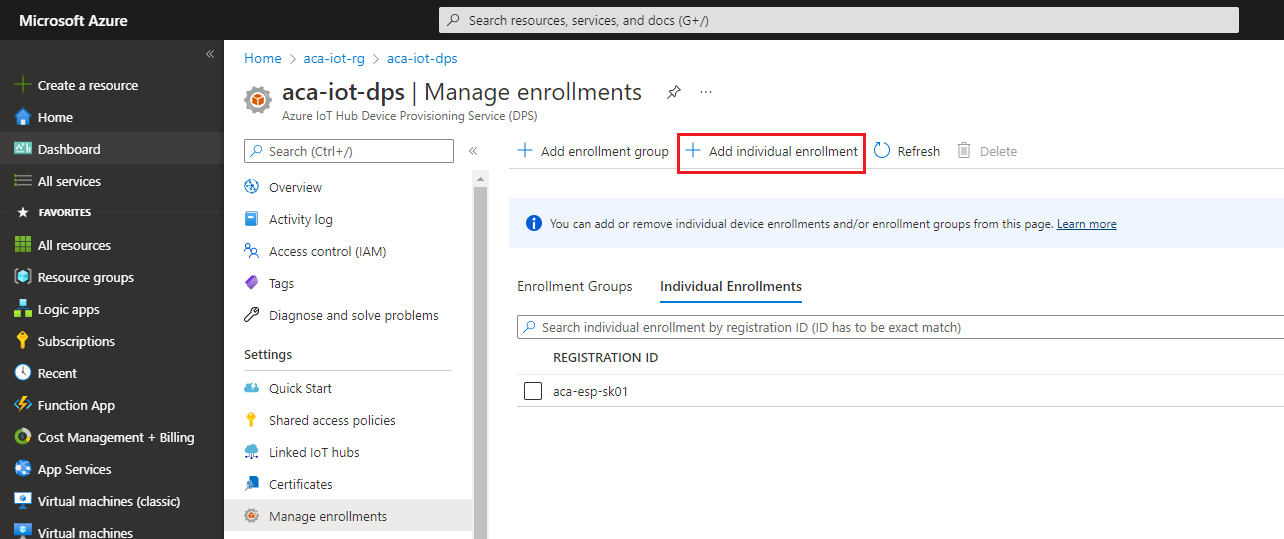Click Add individual enrollment
Viewport: 1284px width, 539px height.
click(771, 151)
